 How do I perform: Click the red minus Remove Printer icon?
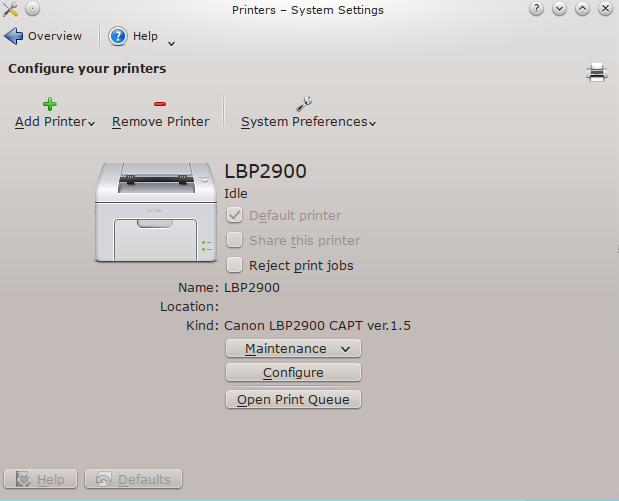(x=160, y=103)
